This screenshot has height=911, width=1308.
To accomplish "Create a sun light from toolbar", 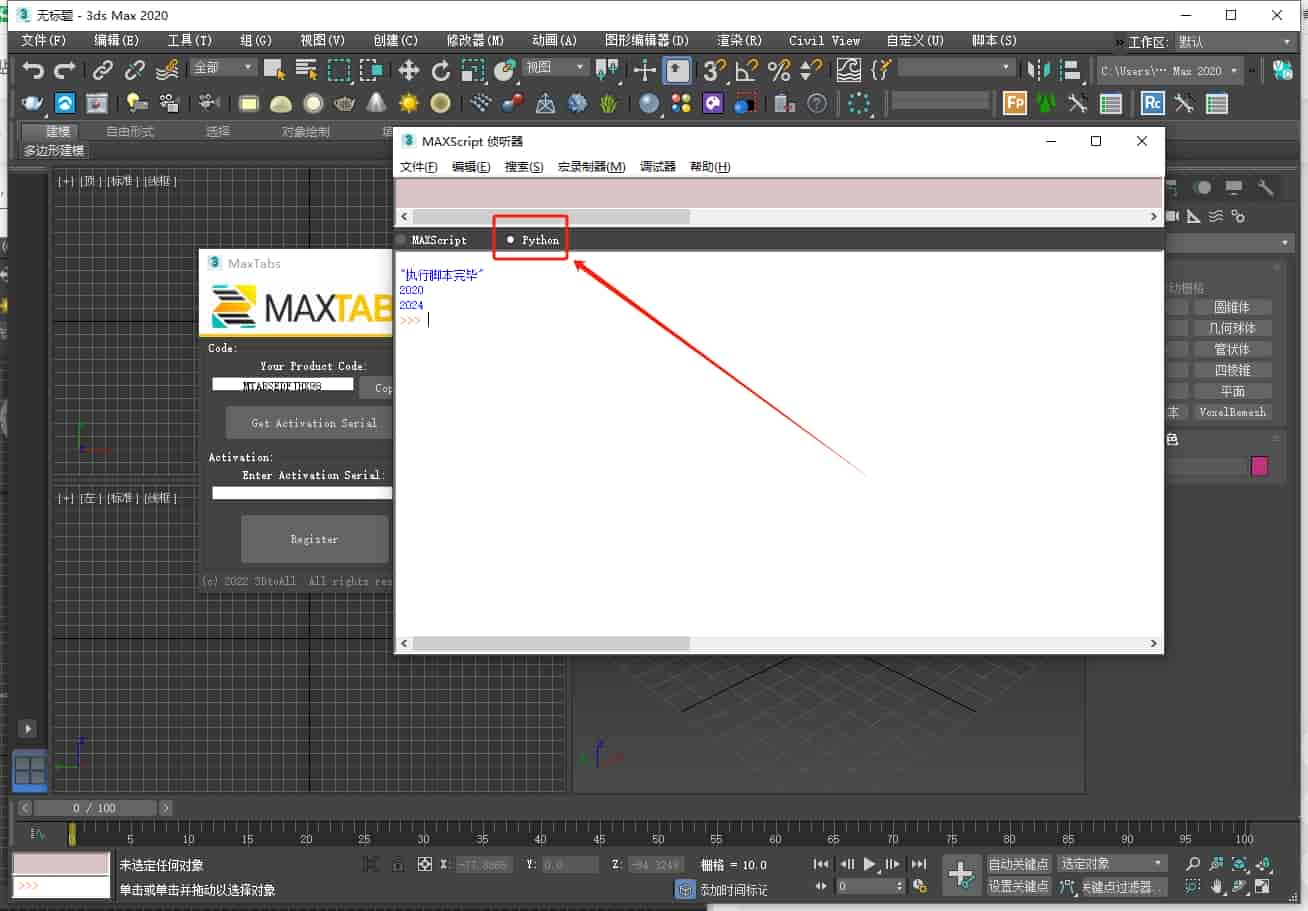I will click(x=408, y=103).
